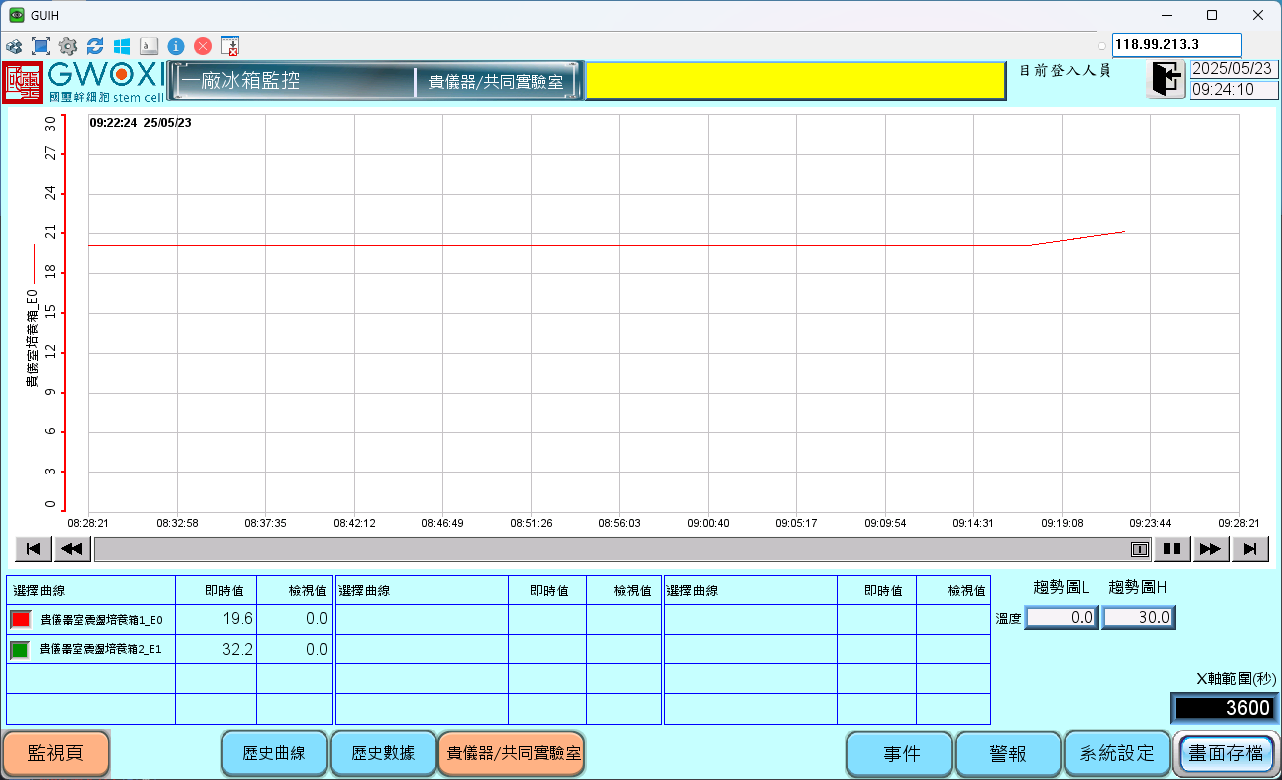Viewport: 1282px width, 780px height.
Task: Open the blue info icon
Action: click(x=176, y=46)
